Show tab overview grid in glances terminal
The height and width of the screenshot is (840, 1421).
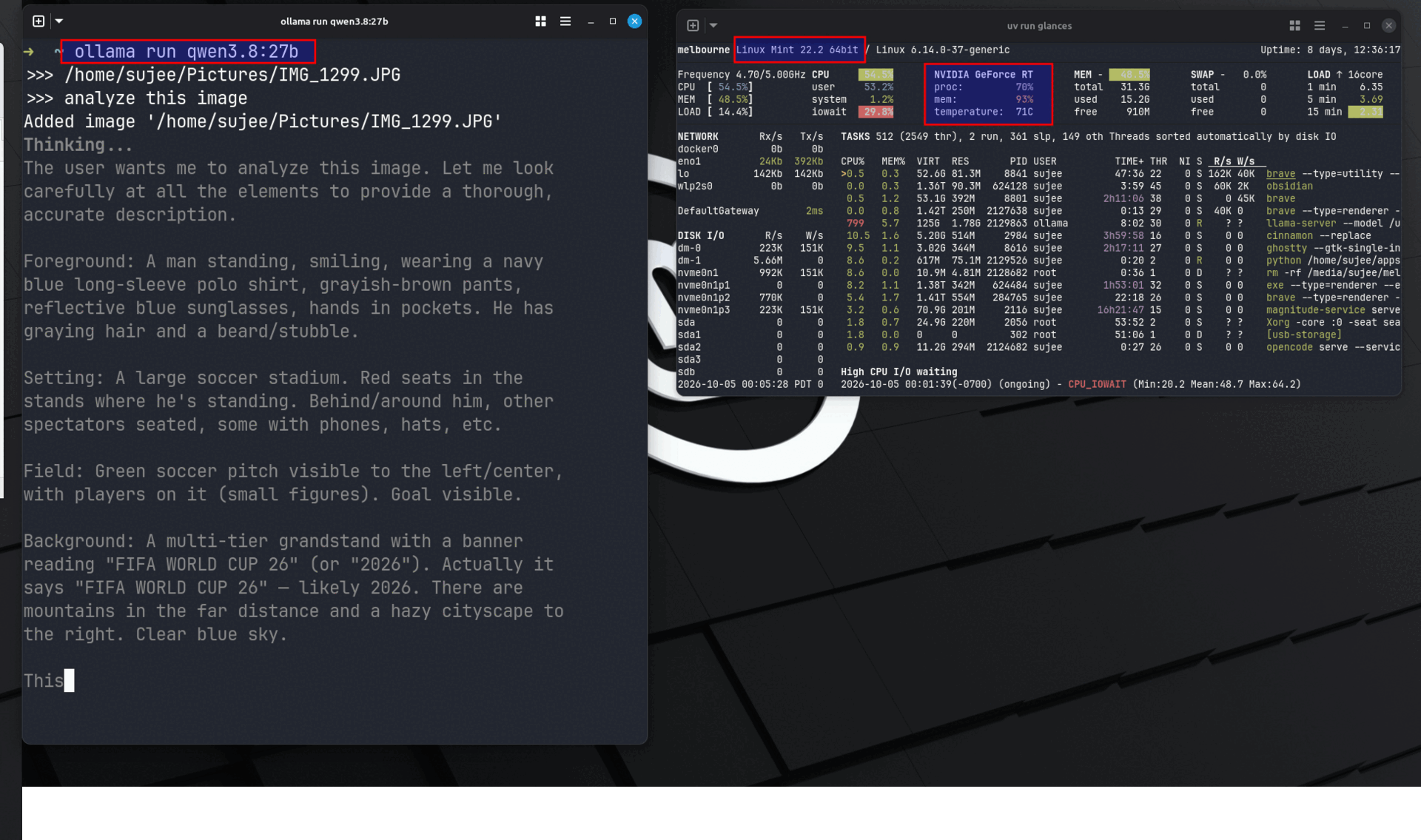[x=1295, y=26]
